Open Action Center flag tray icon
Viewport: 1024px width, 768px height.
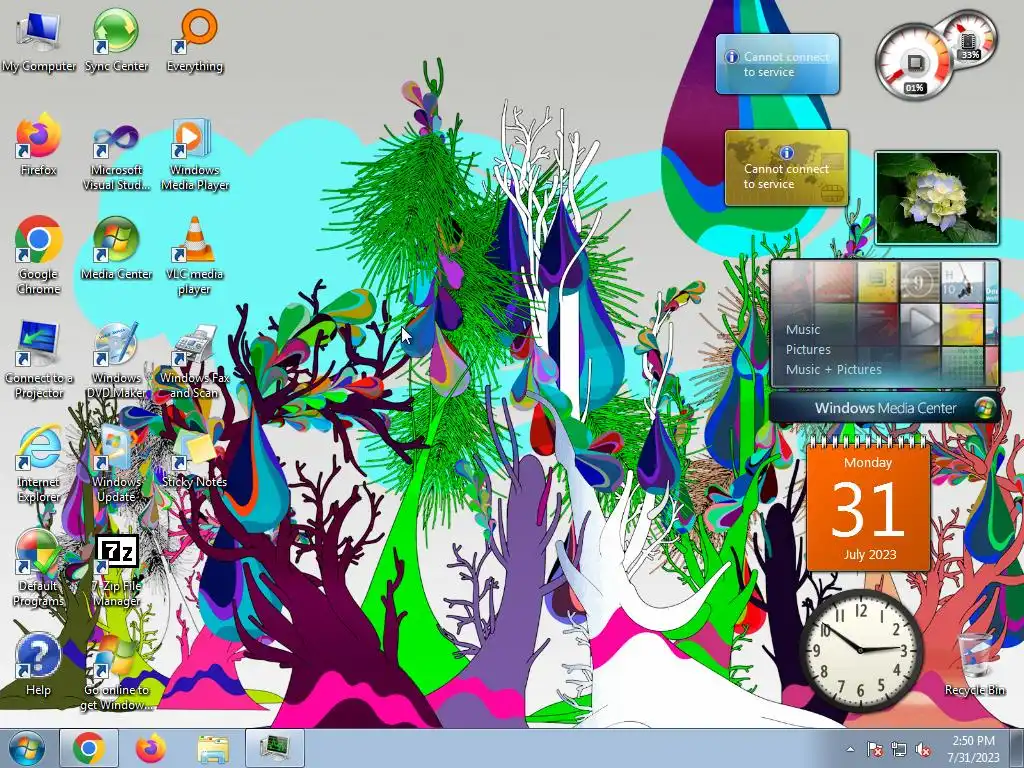pyautogui.click(x=874, y=749)
